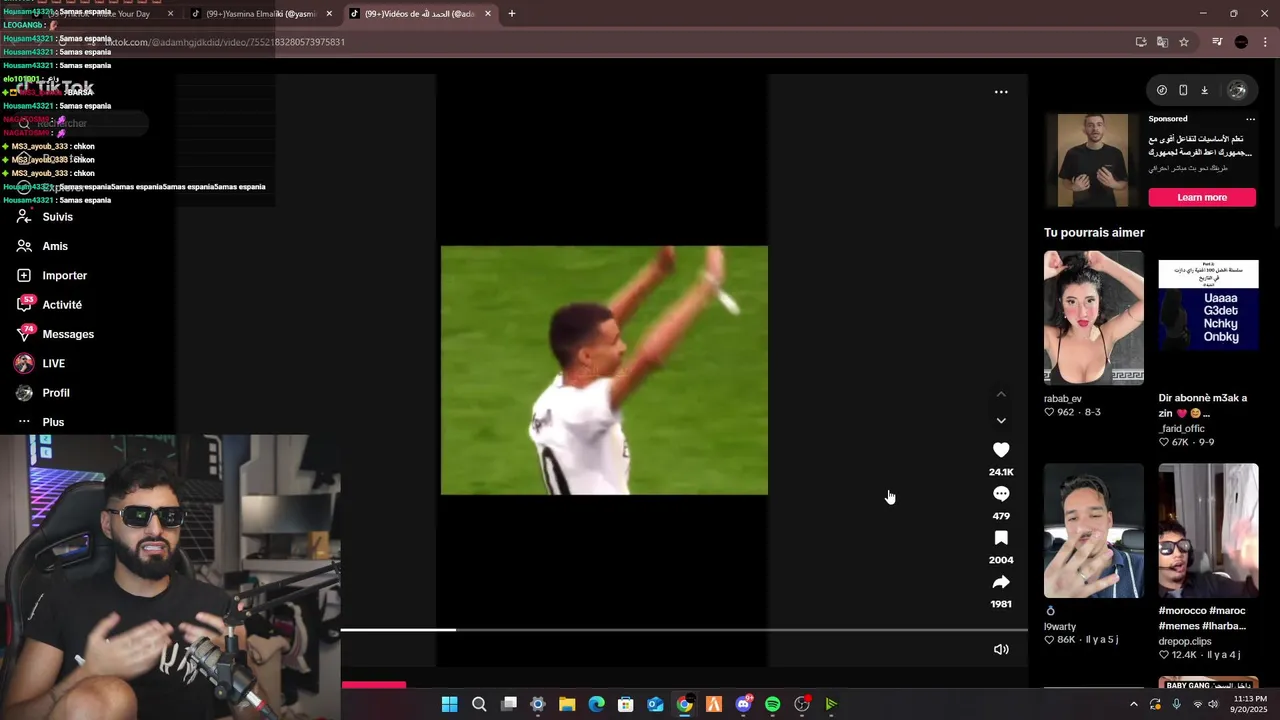Open File Explorer from the taskbar
This screenshot has height=720, width=1280.
(567, 704)
